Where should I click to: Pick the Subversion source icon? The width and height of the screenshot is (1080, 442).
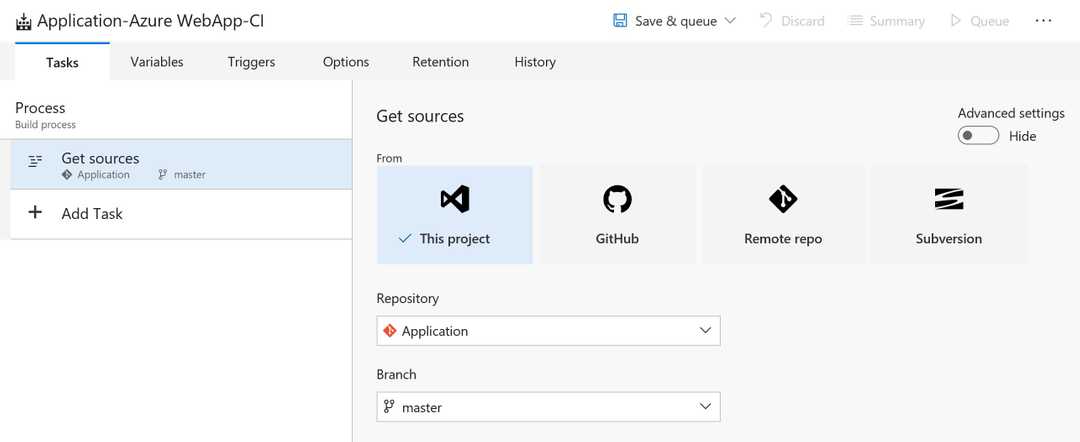tap(948, 199)
